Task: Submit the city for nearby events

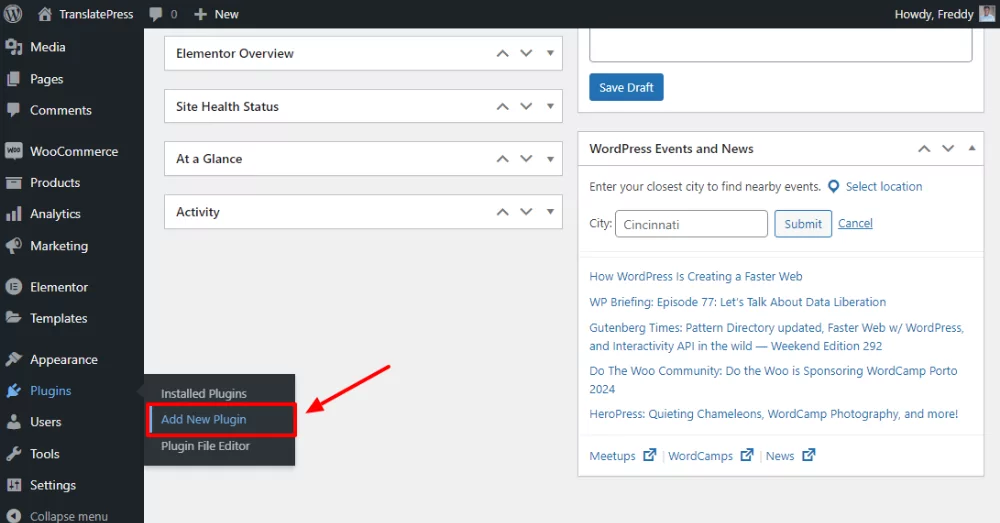Action: point(803,224)
